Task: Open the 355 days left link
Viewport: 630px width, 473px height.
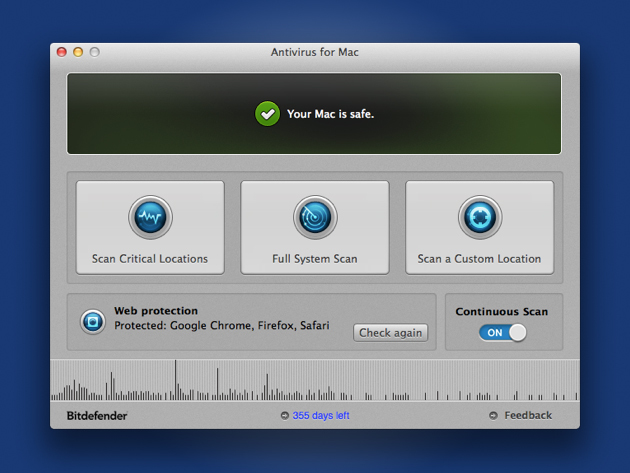Action: (x=321, y=416)
